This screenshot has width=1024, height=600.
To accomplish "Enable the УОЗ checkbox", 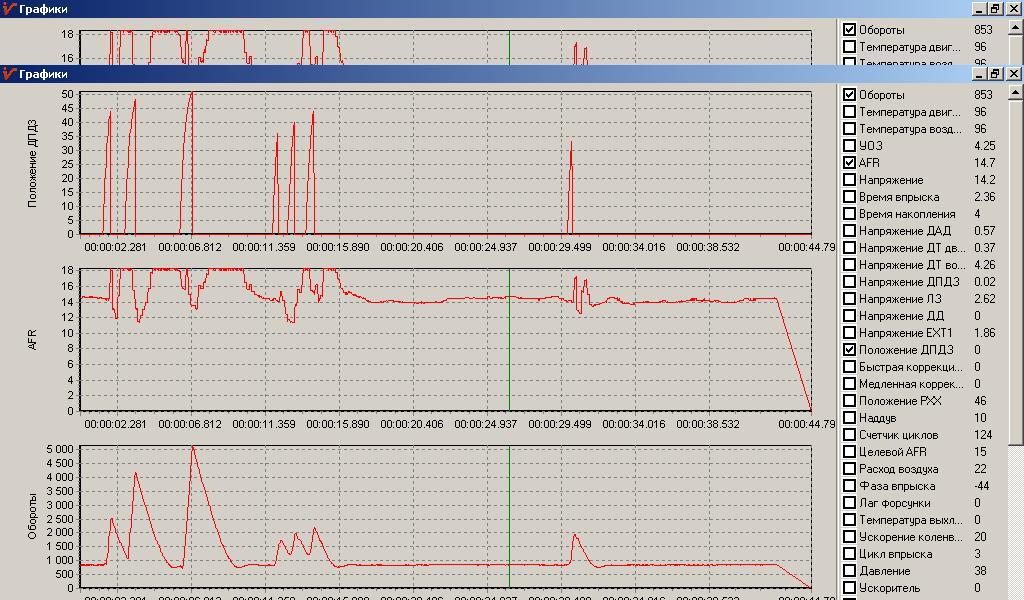I will point(849,146).
